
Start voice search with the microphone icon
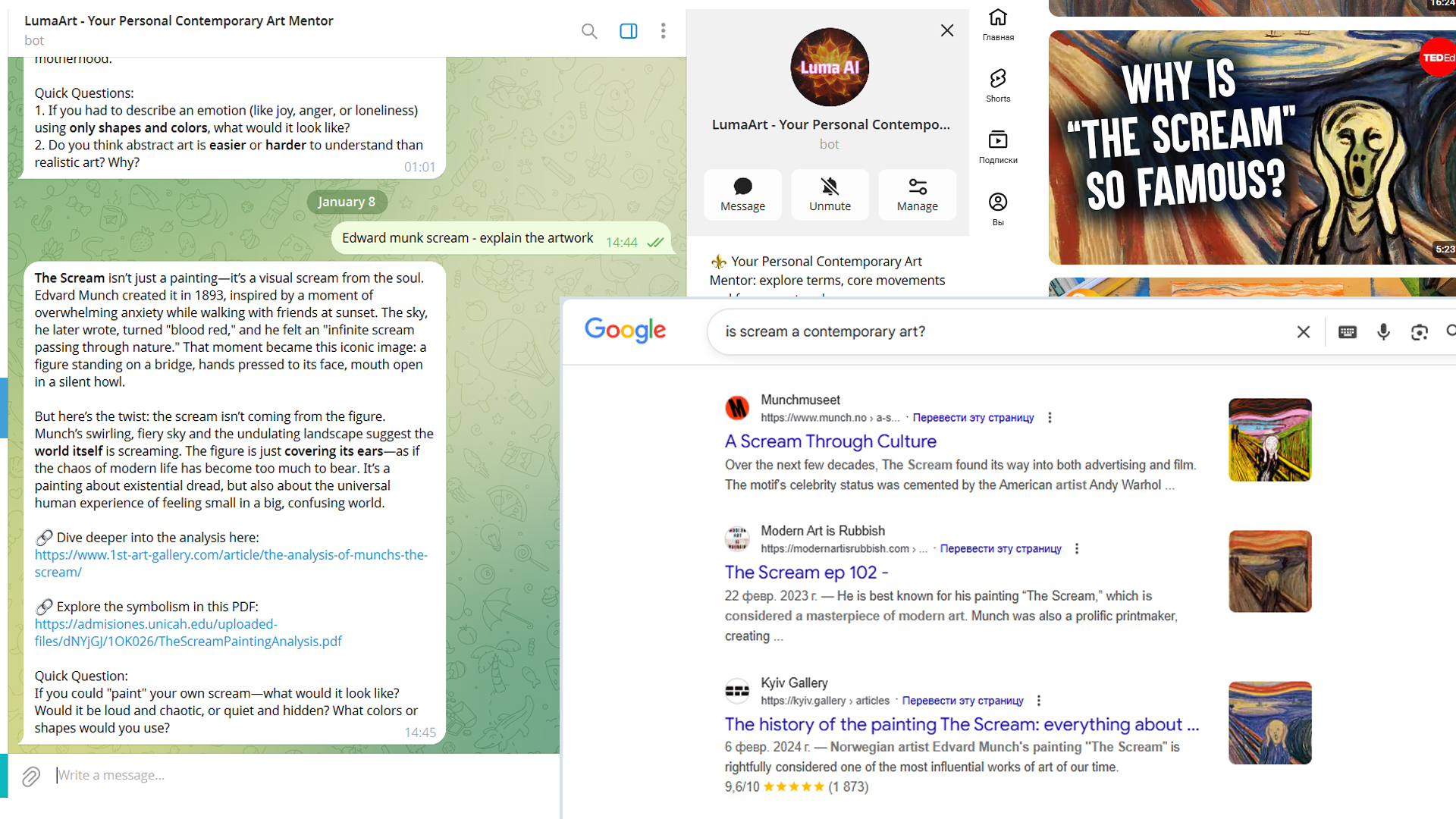pos(1383,331)
